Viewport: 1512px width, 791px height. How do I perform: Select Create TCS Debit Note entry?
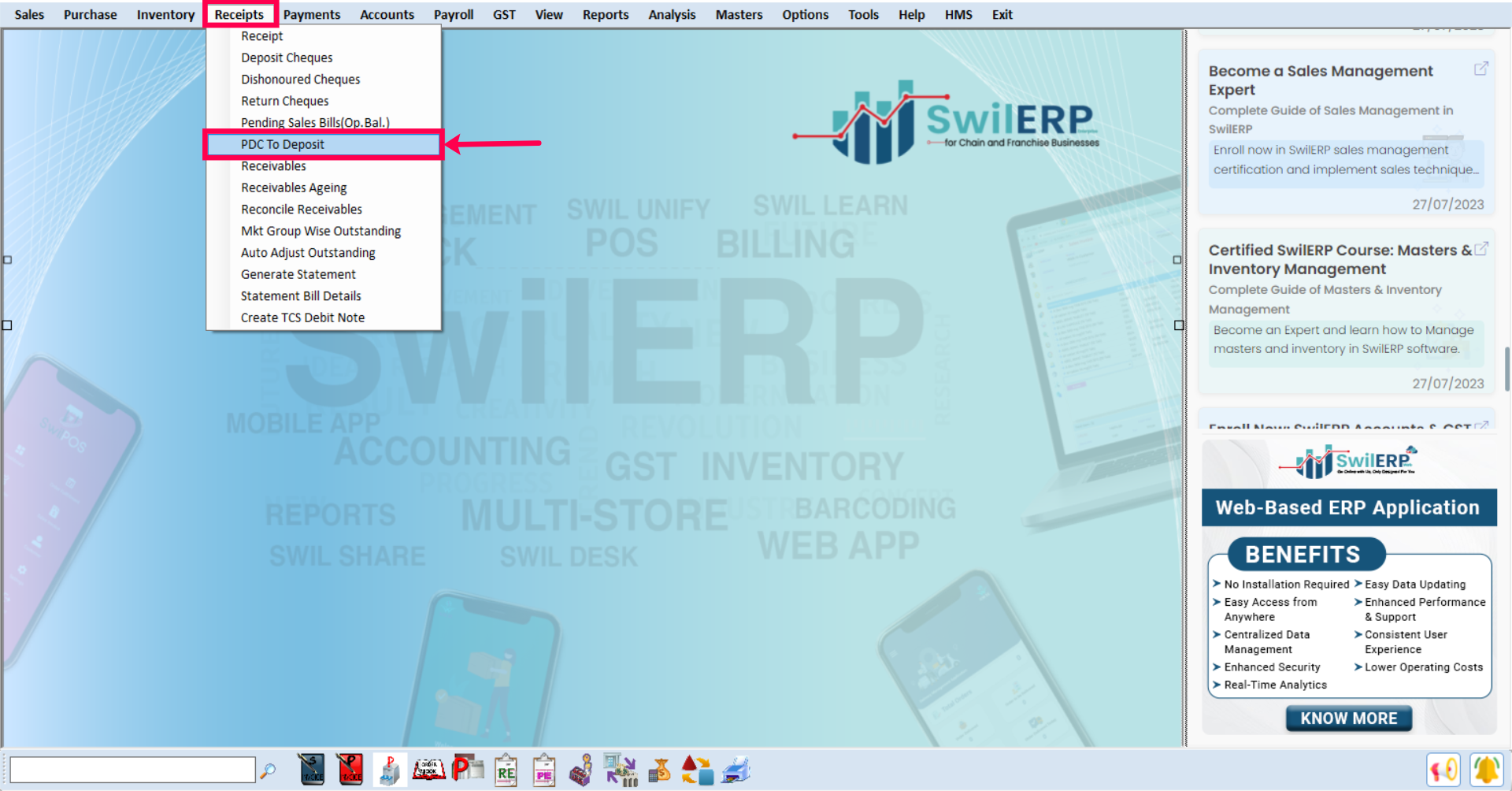(x=324, y=318)
